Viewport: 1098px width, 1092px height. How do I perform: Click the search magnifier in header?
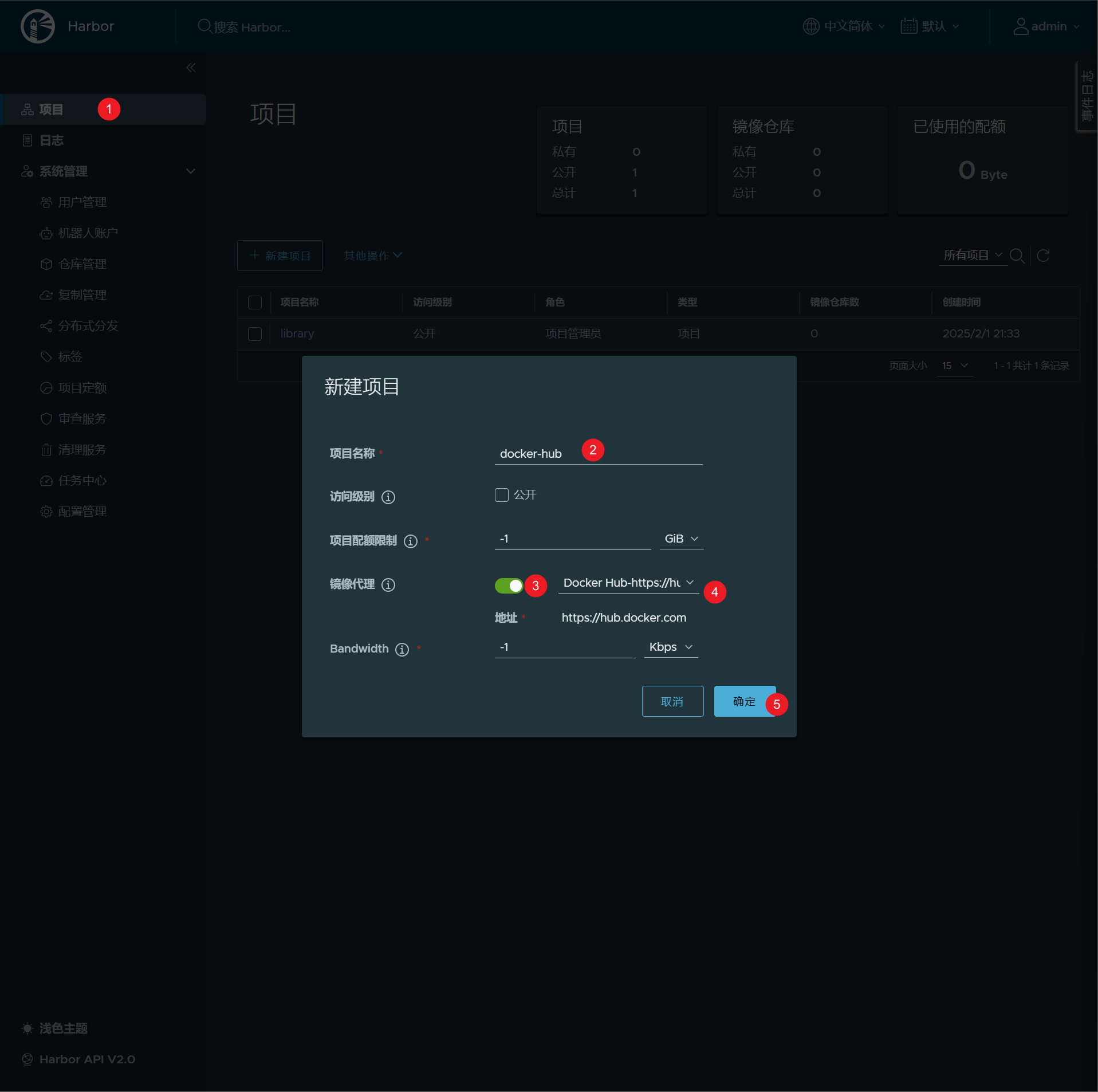point(204,26)
